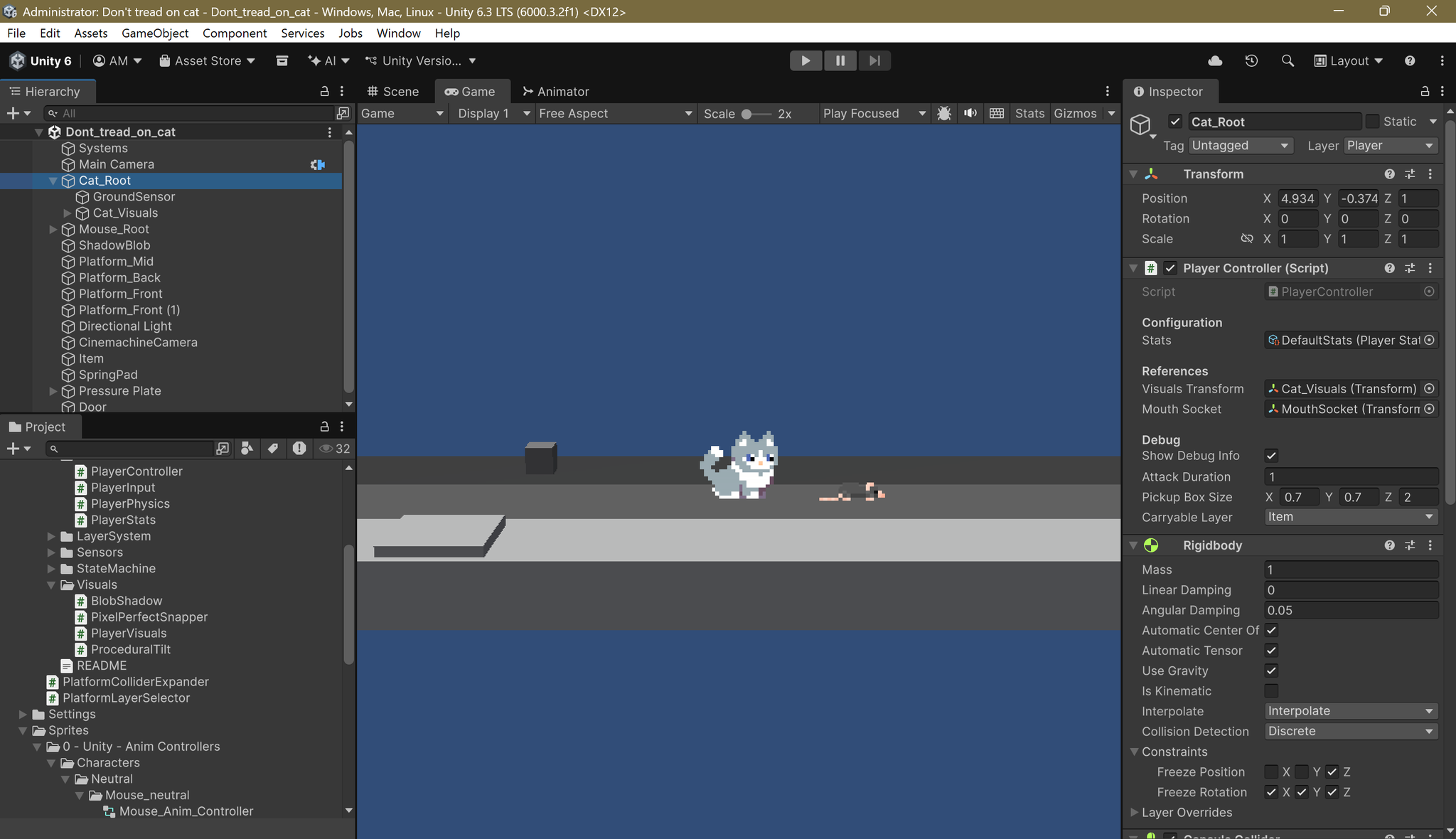
Task: Open the Layout dropdown button
Action: 1349,61
